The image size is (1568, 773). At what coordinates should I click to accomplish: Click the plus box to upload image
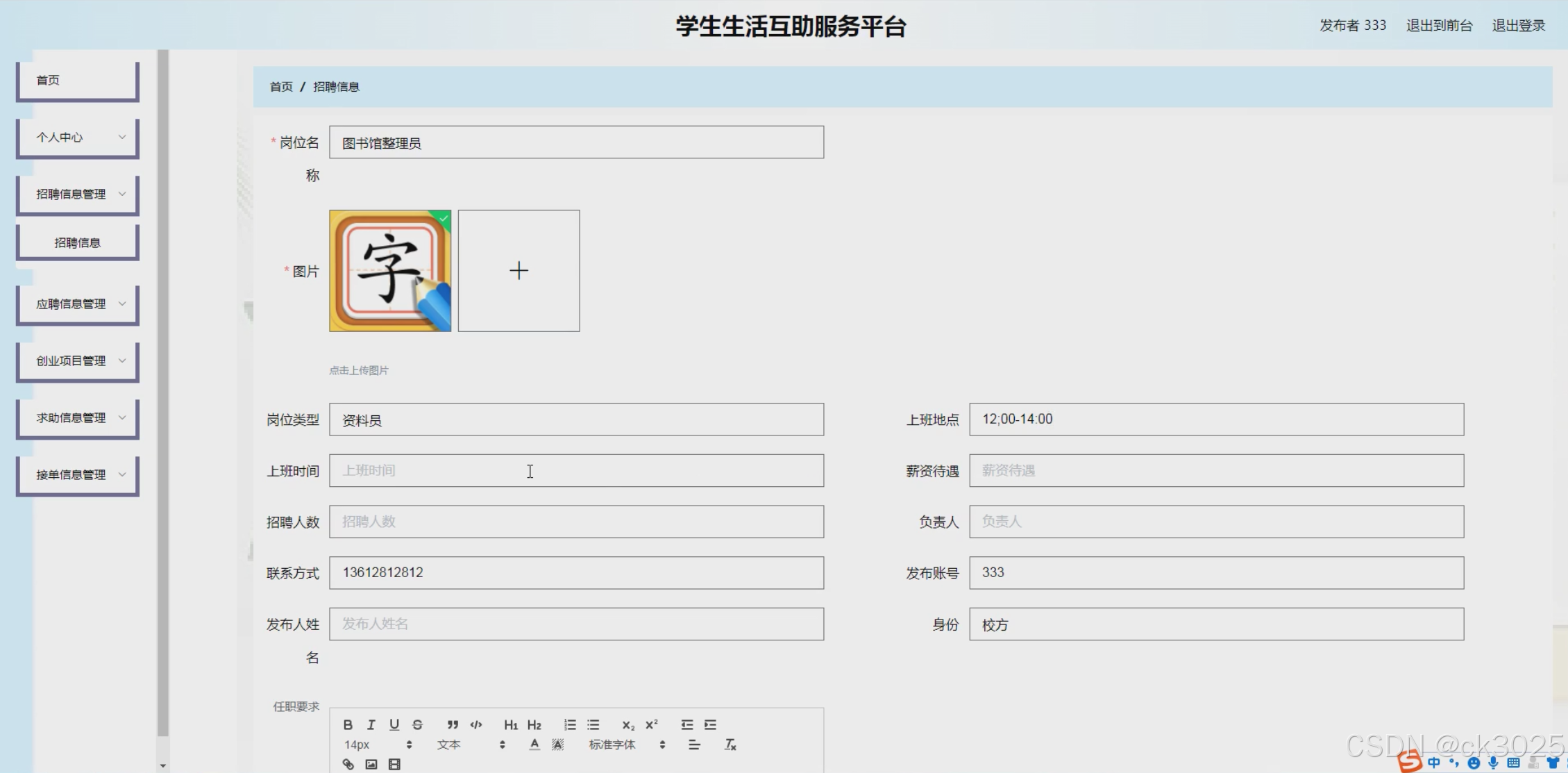pos(519,271)
